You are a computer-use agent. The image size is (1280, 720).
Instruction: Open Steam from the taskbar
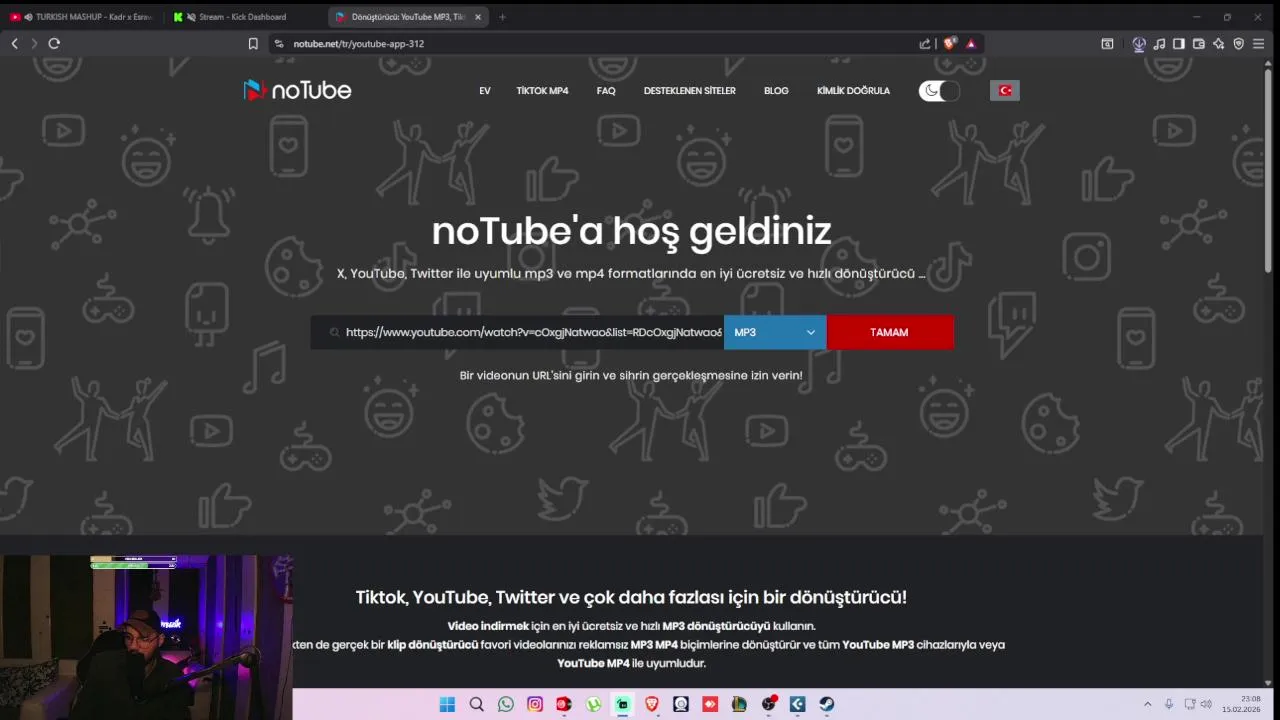coord(827,704)
